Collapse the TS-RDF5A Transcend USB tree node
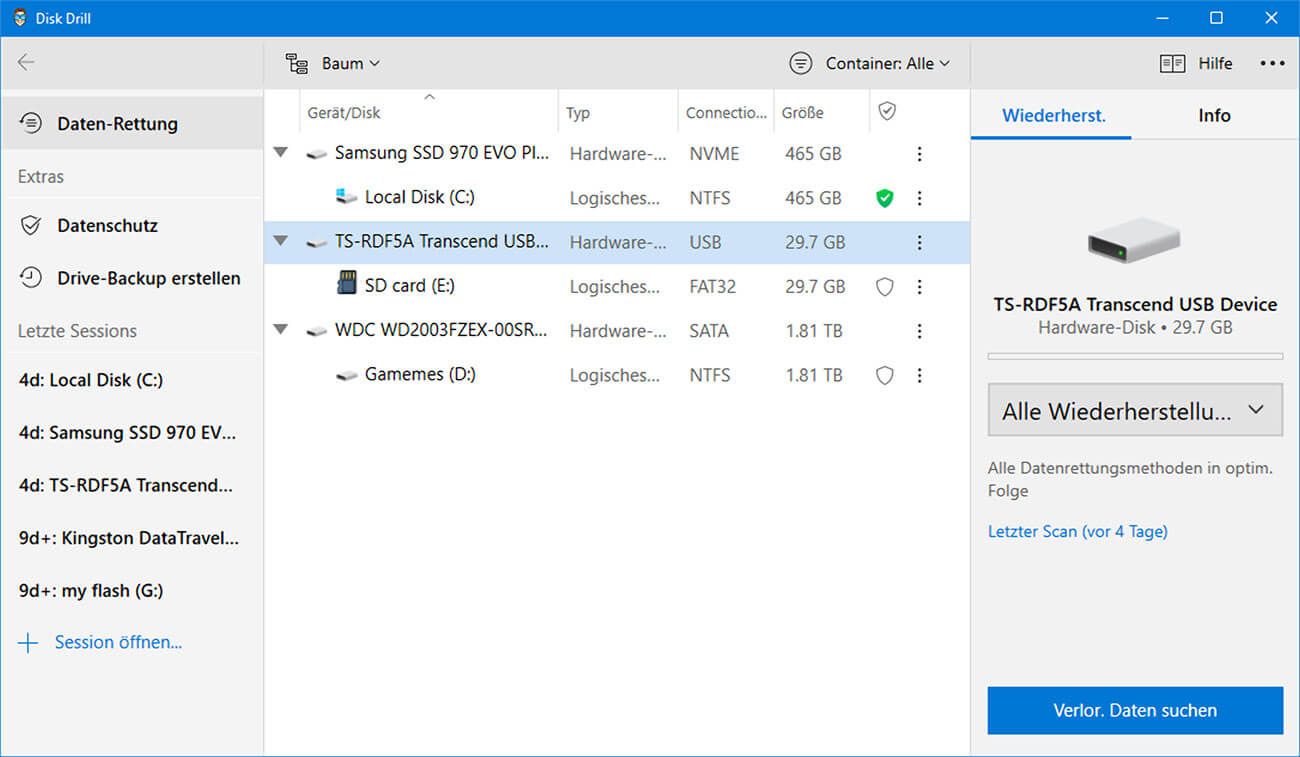The height and width of the screenshot is (757, 1300). click(281, 241)
